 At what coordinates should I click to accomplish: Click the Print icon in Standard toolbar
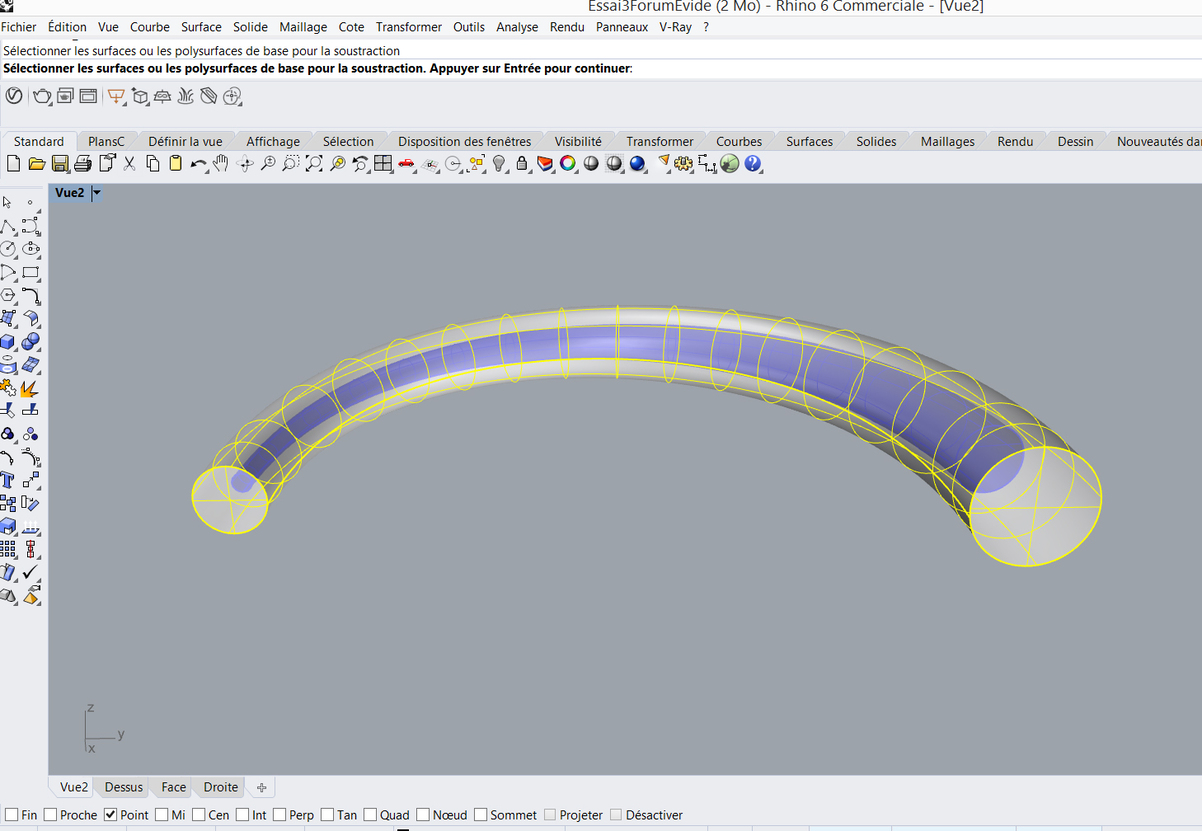(83, 164)
